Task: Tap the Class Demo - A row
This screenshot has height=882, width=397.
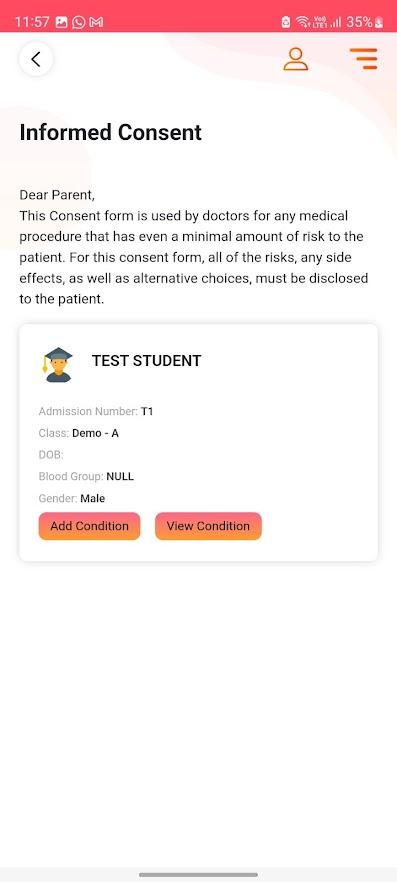Action: pyautogui.click(x=79, y=433)
